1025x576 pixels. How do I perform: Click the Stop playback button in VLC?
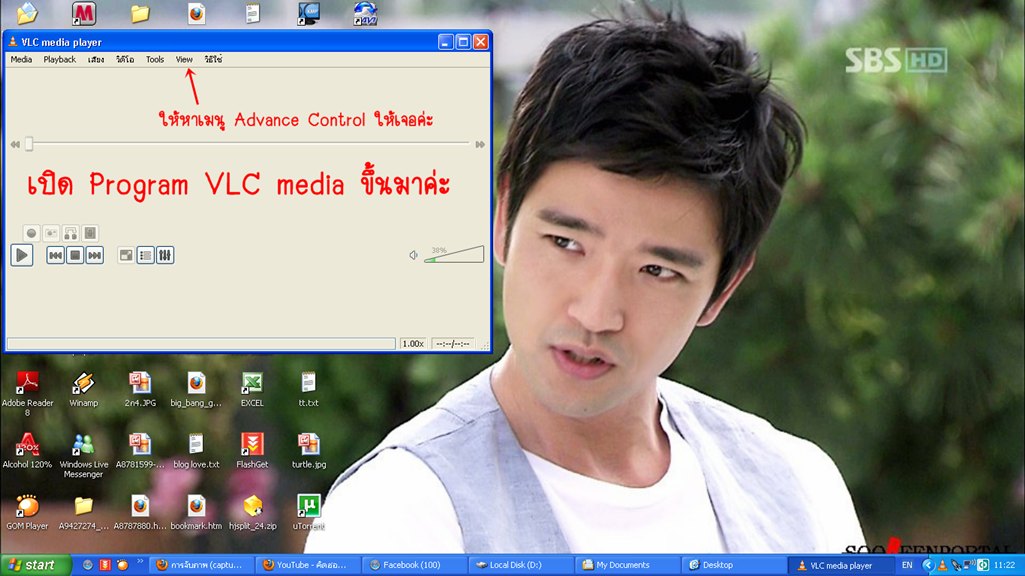[75, 255]
